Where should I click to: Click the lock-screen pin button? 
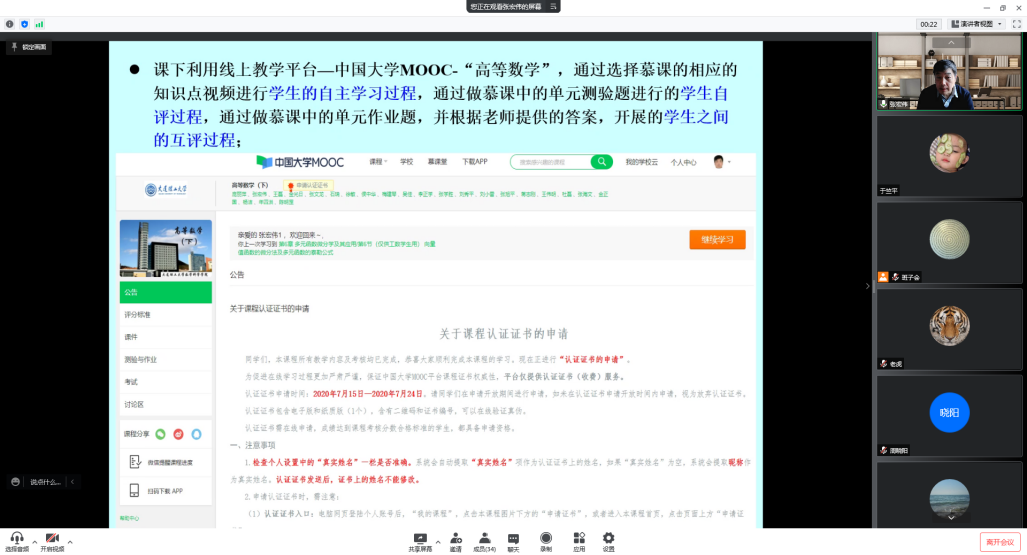28,47
